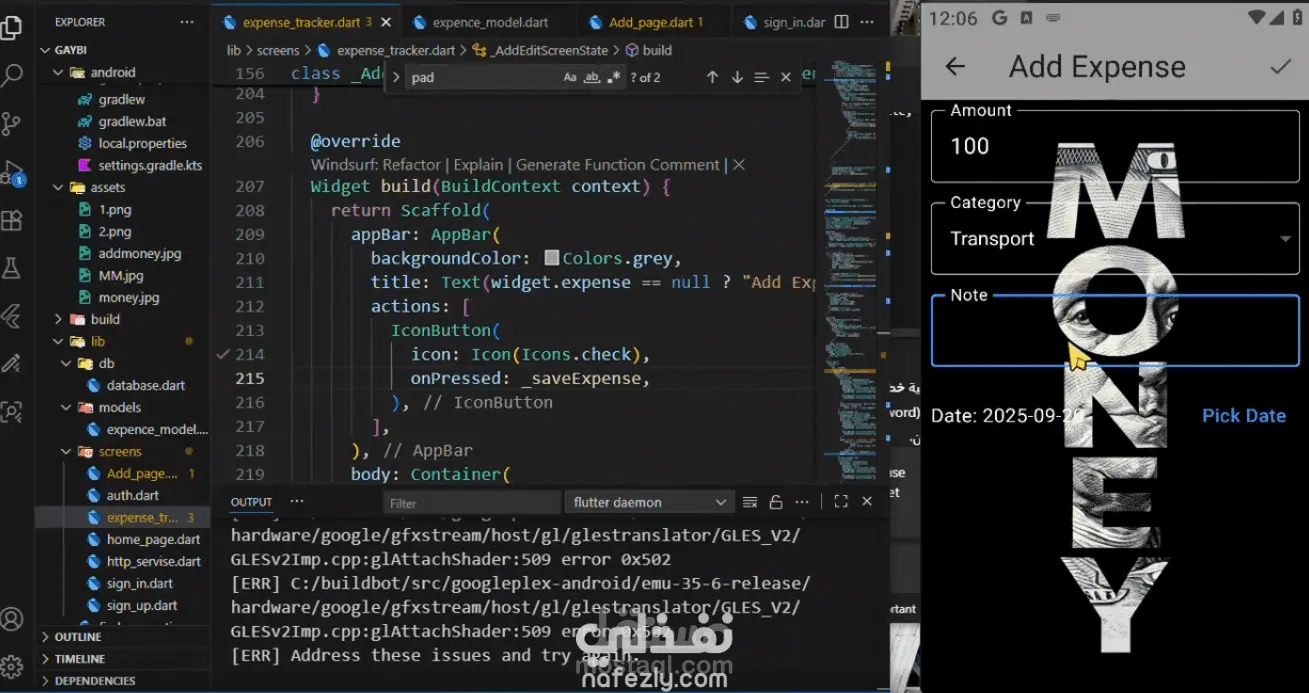Split the editor to the right
Image resolution: width=1309 pixels, height=693 pixels.
coord(842,21)
